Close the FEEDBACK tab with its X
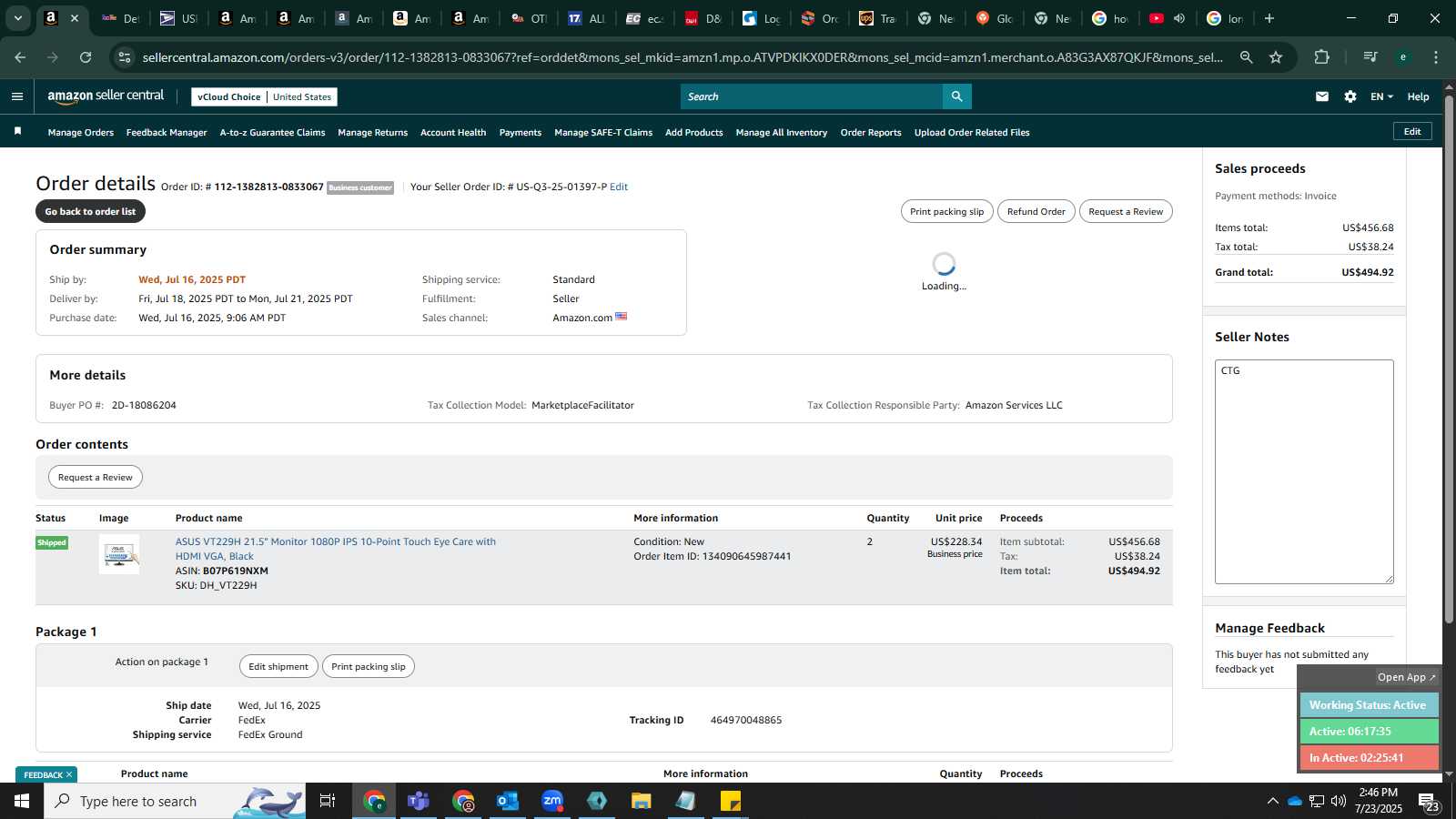The height and width of the screenshot is (819, 1456). click(69, 774)
